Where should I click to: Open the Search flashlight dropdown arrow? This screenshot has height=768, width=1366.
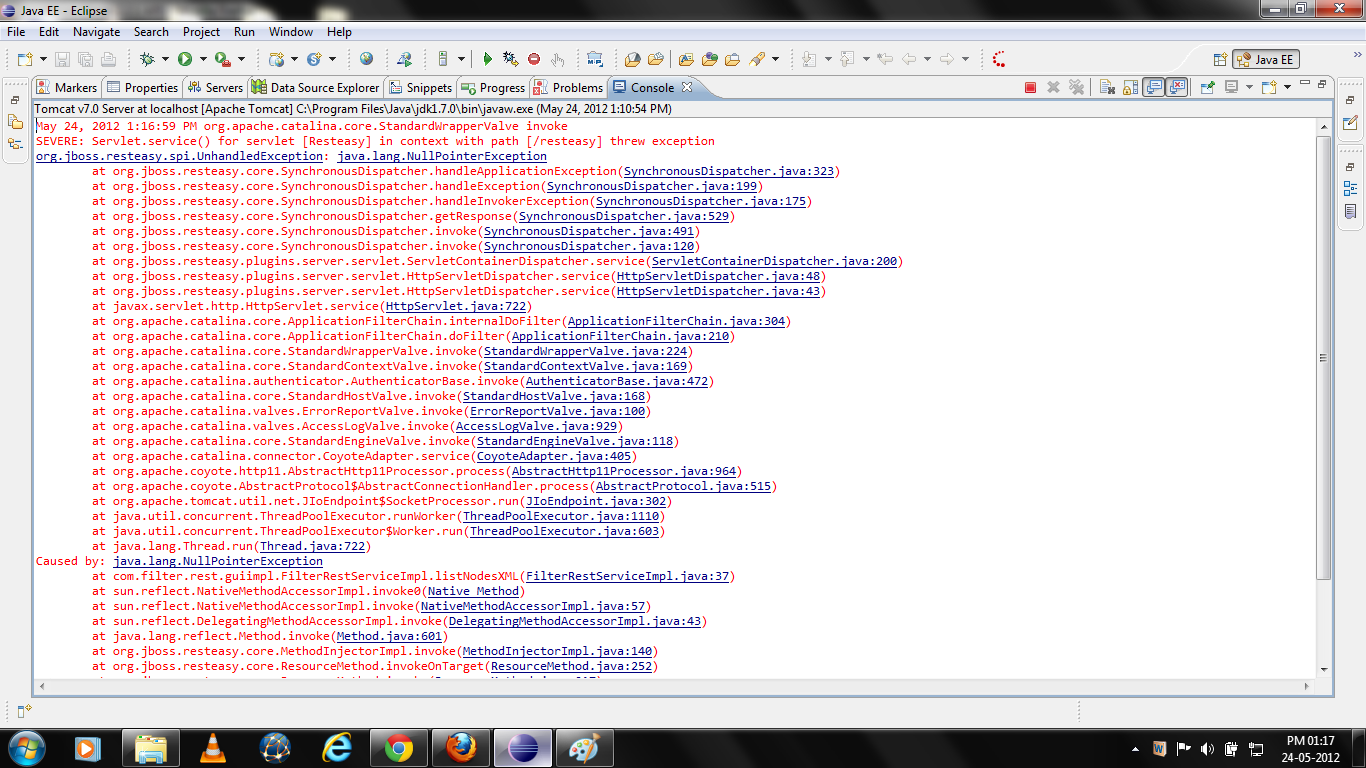(776, 59)
